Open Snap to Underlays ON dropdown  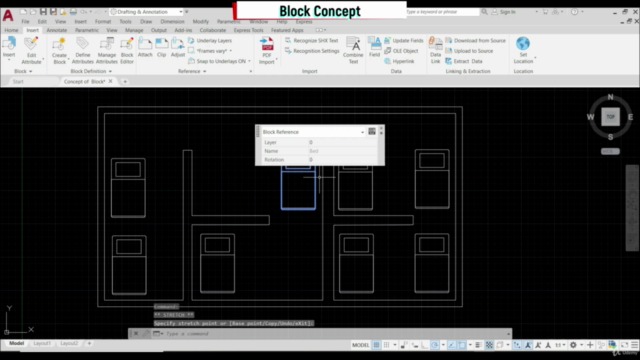pyautogui.click(x=249, y=61)
